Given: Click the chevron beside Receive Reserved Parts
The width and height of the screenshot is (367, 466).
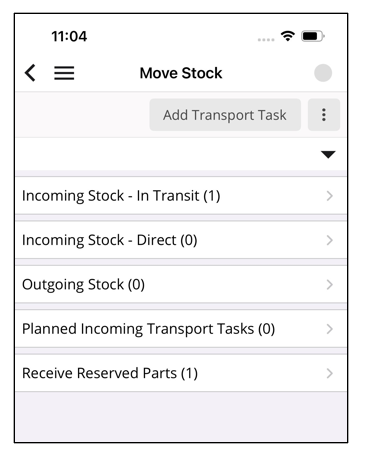Looking at the screenshot, I should click(329, 373).
